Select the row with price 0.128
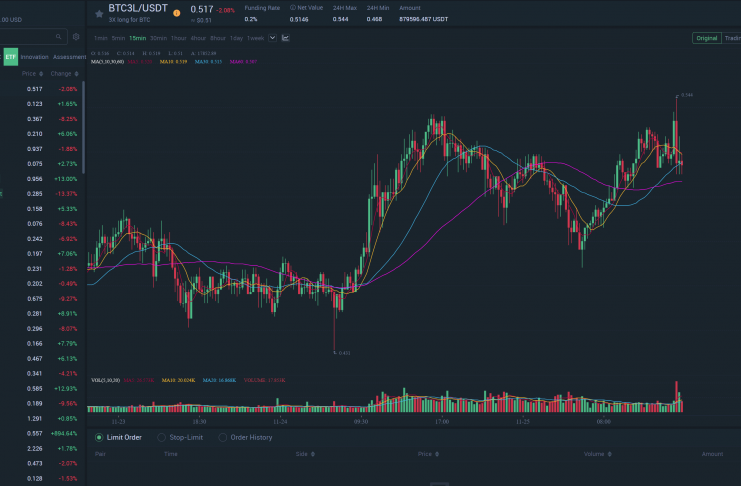The height and width of the screenshot is (486, 741). [41, 478]
